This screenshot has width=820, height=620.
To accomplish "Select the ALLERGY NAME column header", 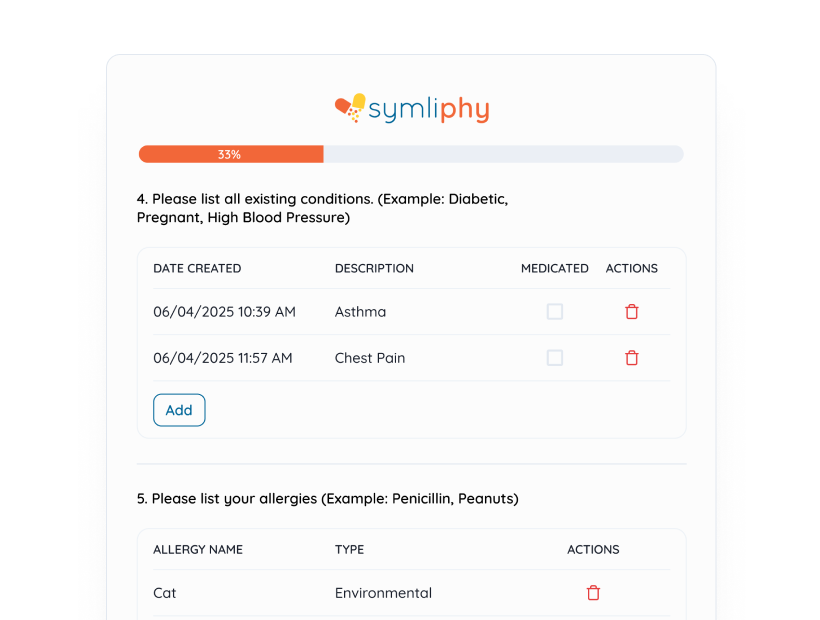I will click(x=197, y=549).
